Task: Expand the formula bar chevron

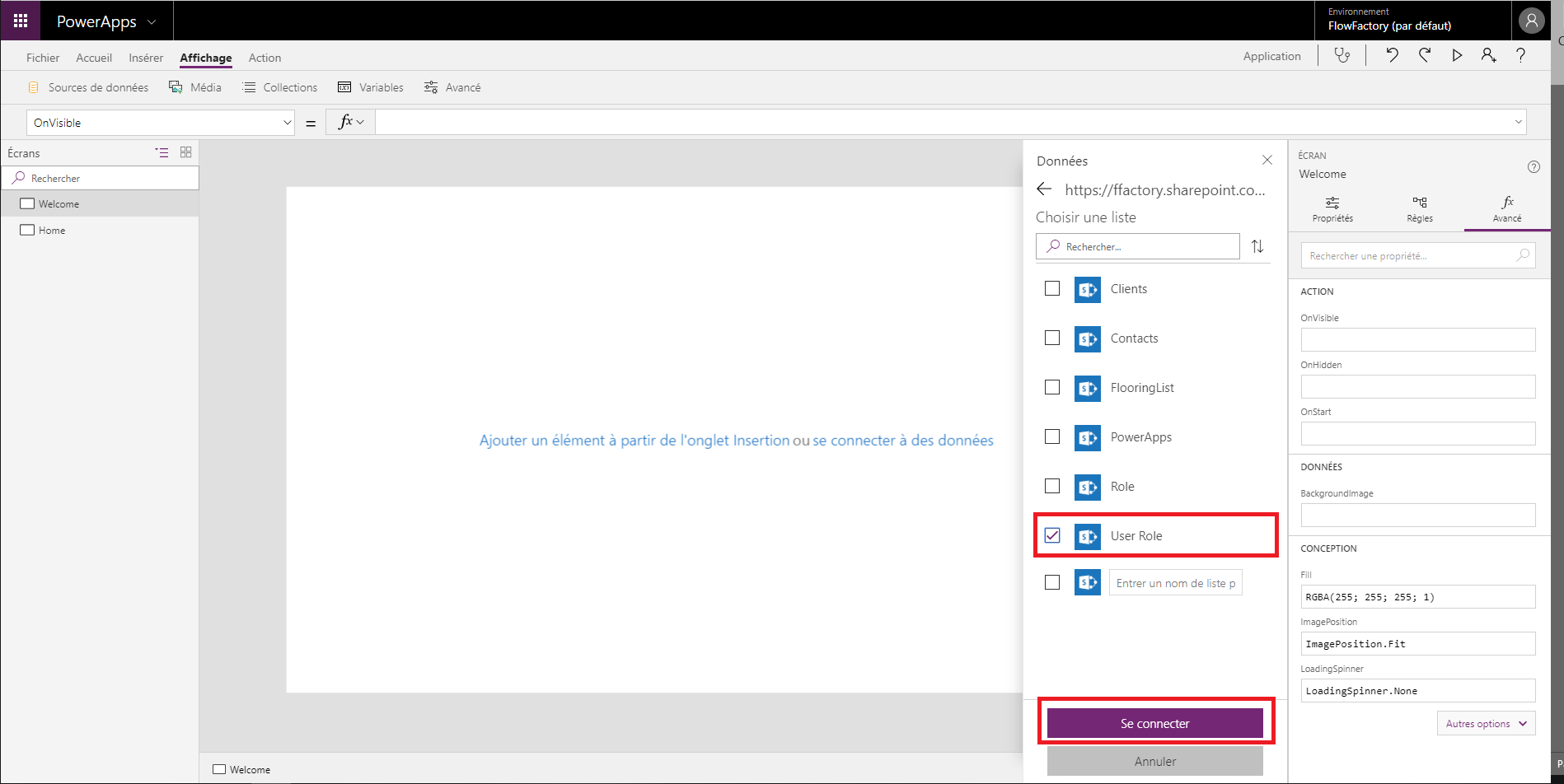Action: 1518,122
